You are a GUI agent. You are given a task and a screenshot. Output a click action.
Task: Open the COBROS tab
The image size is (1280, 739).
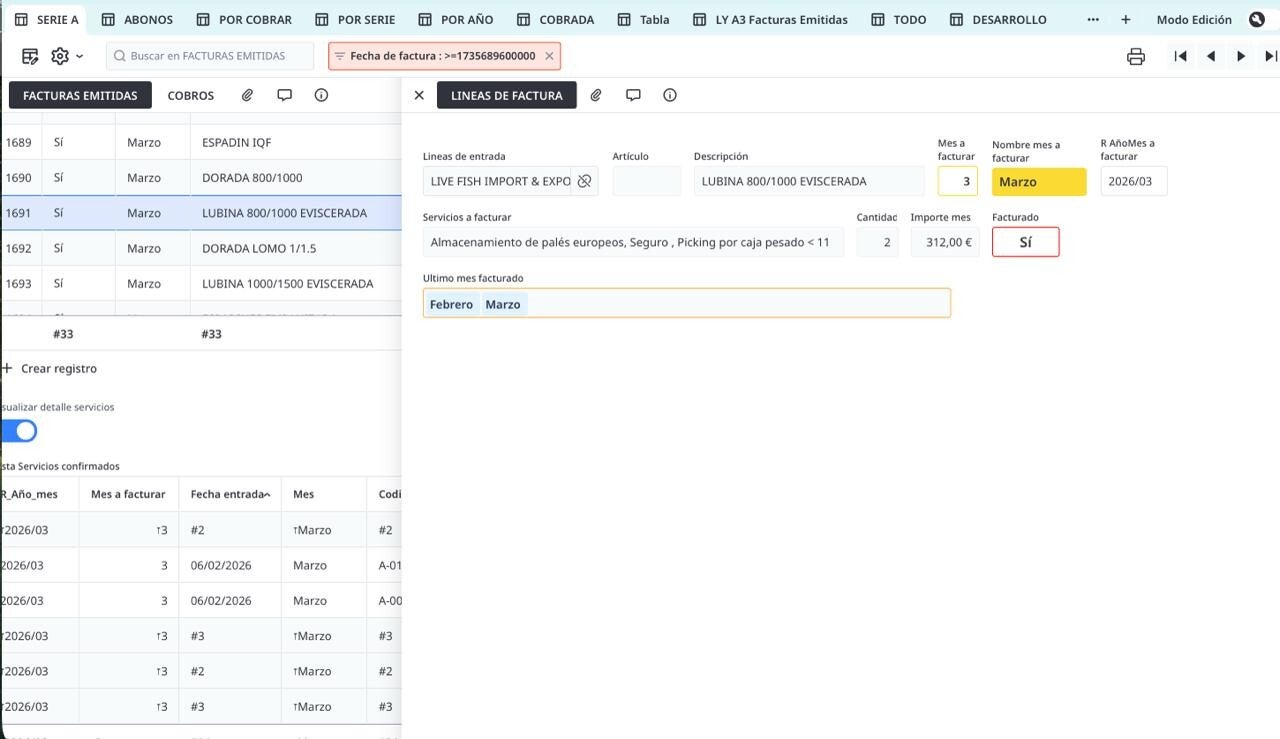pyautogui.click(x=191, y=95)
